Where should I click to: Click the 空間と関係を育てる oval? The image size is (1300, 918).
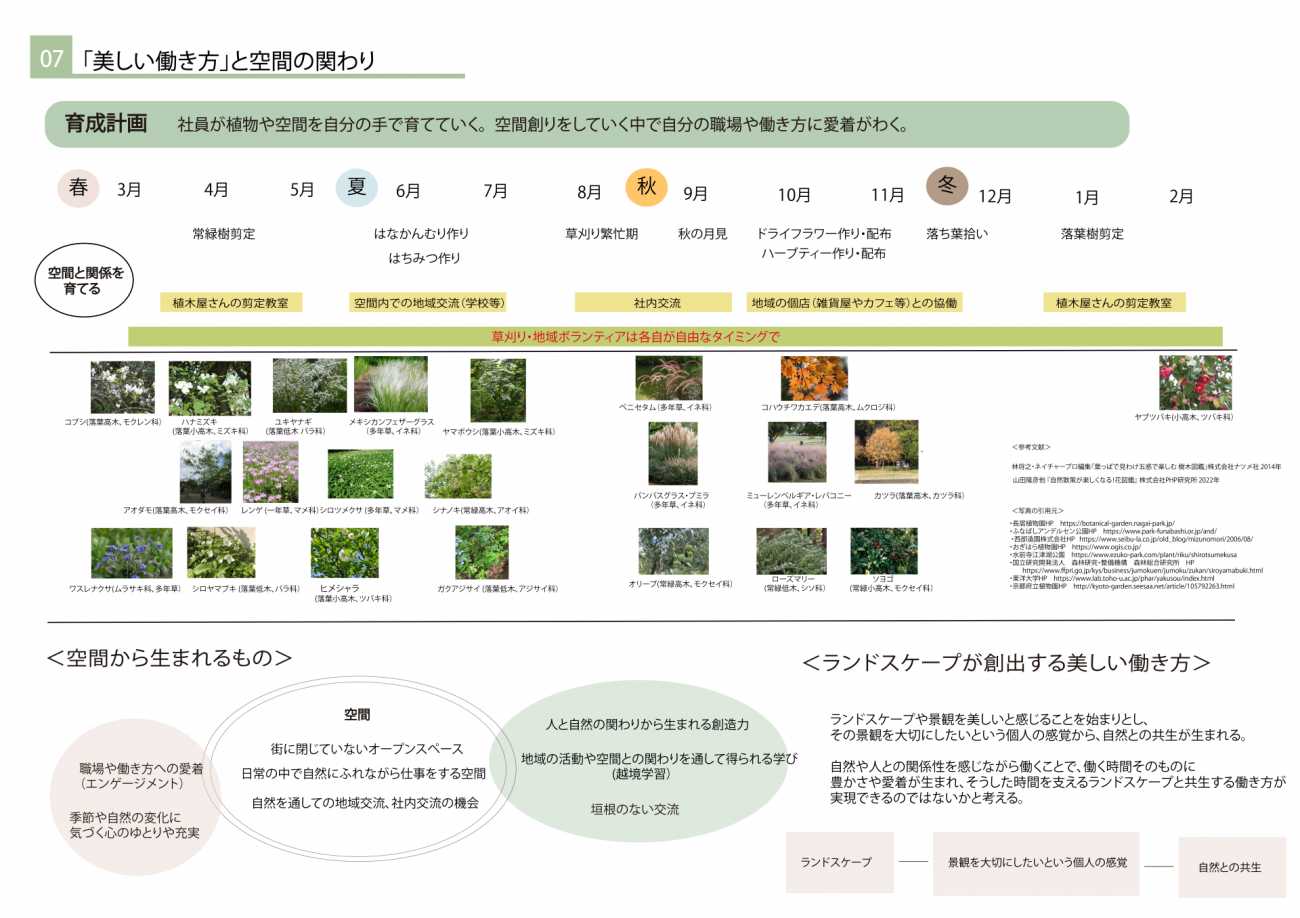point(85,281)
